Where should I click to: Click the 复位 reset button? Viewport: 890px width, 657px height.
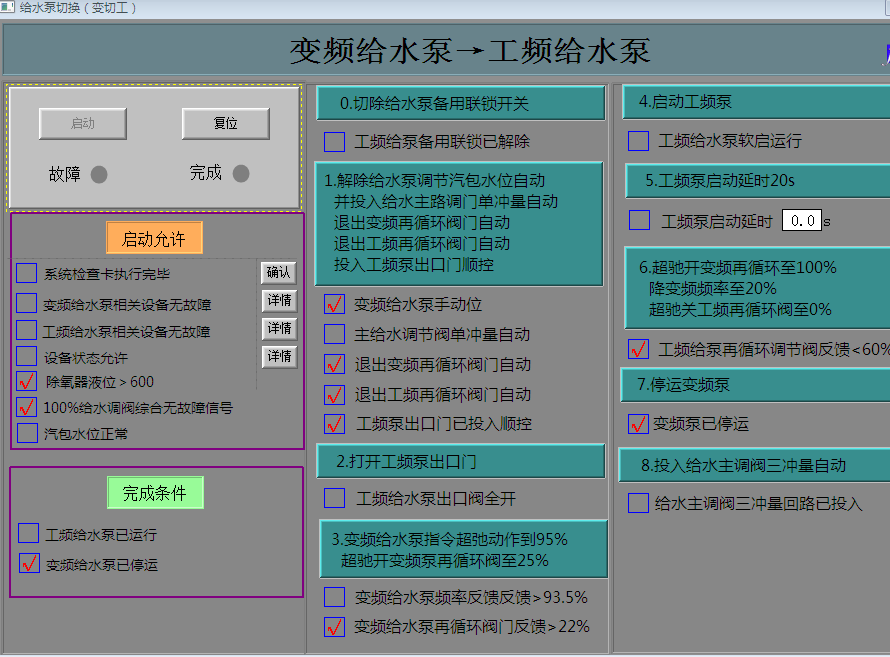point(225,124)
